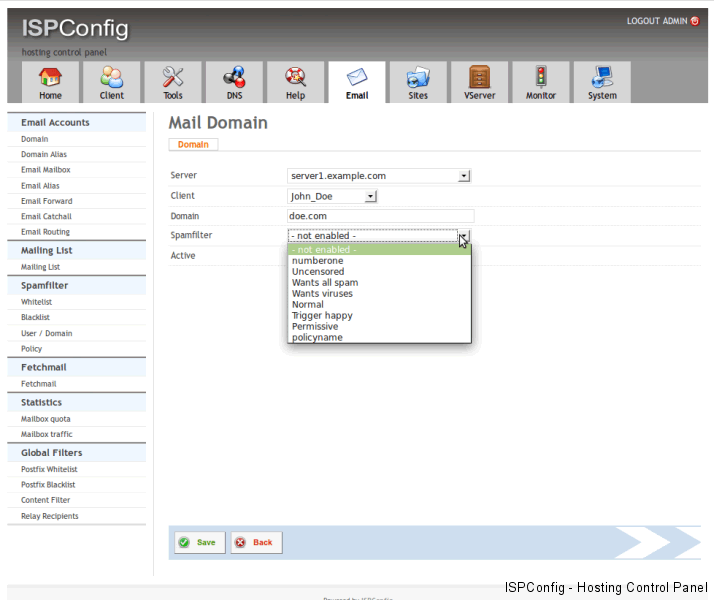
Task: Click the Domain input field
Action: click(380, 216)
